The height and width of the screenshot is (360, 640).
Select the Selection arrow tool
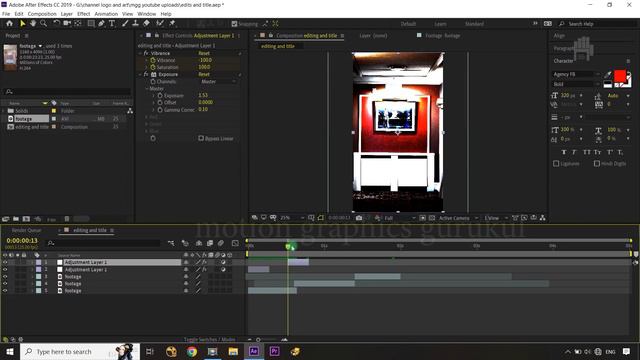coord(22,24)
